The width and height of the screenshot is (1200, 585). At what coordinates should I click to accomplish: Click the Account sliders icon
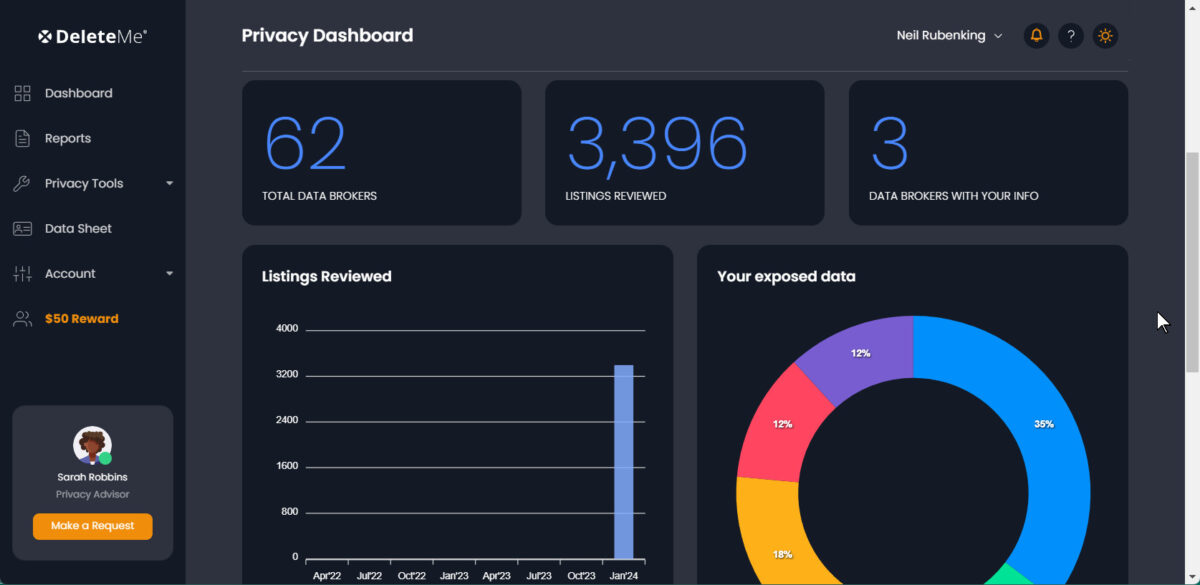pyautogui.click(x=22, y=273)
